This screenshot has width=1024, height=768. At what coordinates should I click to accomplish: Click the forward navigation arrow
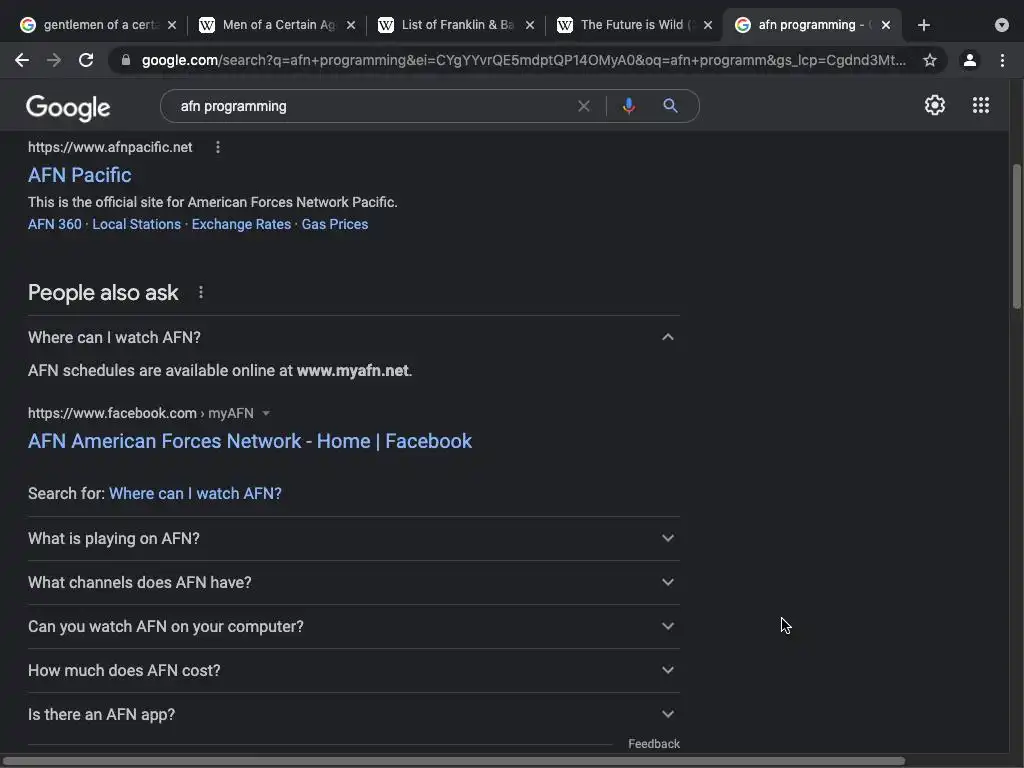[54, 60]
